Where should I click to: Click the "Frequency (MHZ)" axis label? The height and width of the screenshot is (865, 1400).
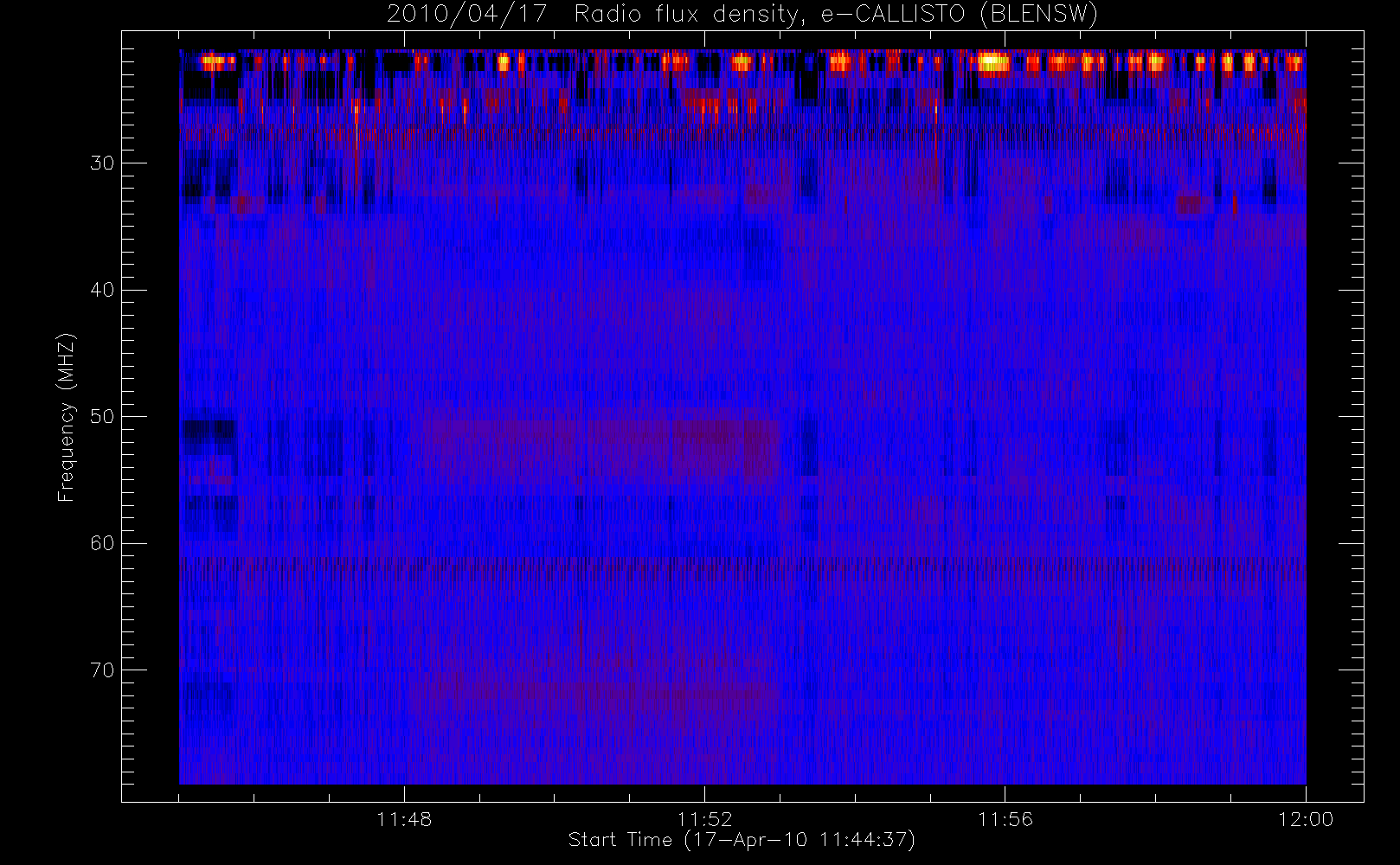(66, 417)
